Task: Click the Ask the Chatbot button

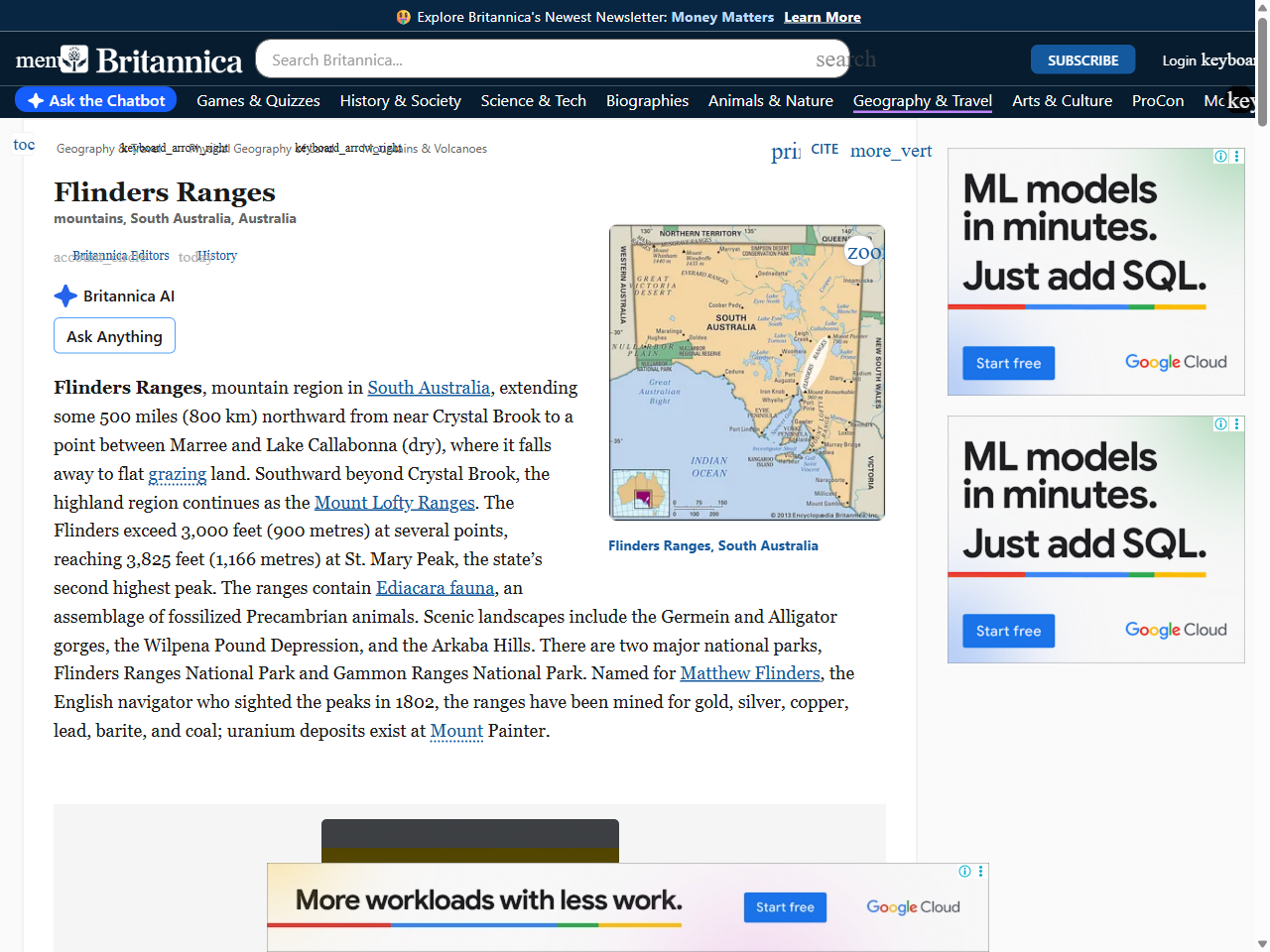Action: point(96,100)
